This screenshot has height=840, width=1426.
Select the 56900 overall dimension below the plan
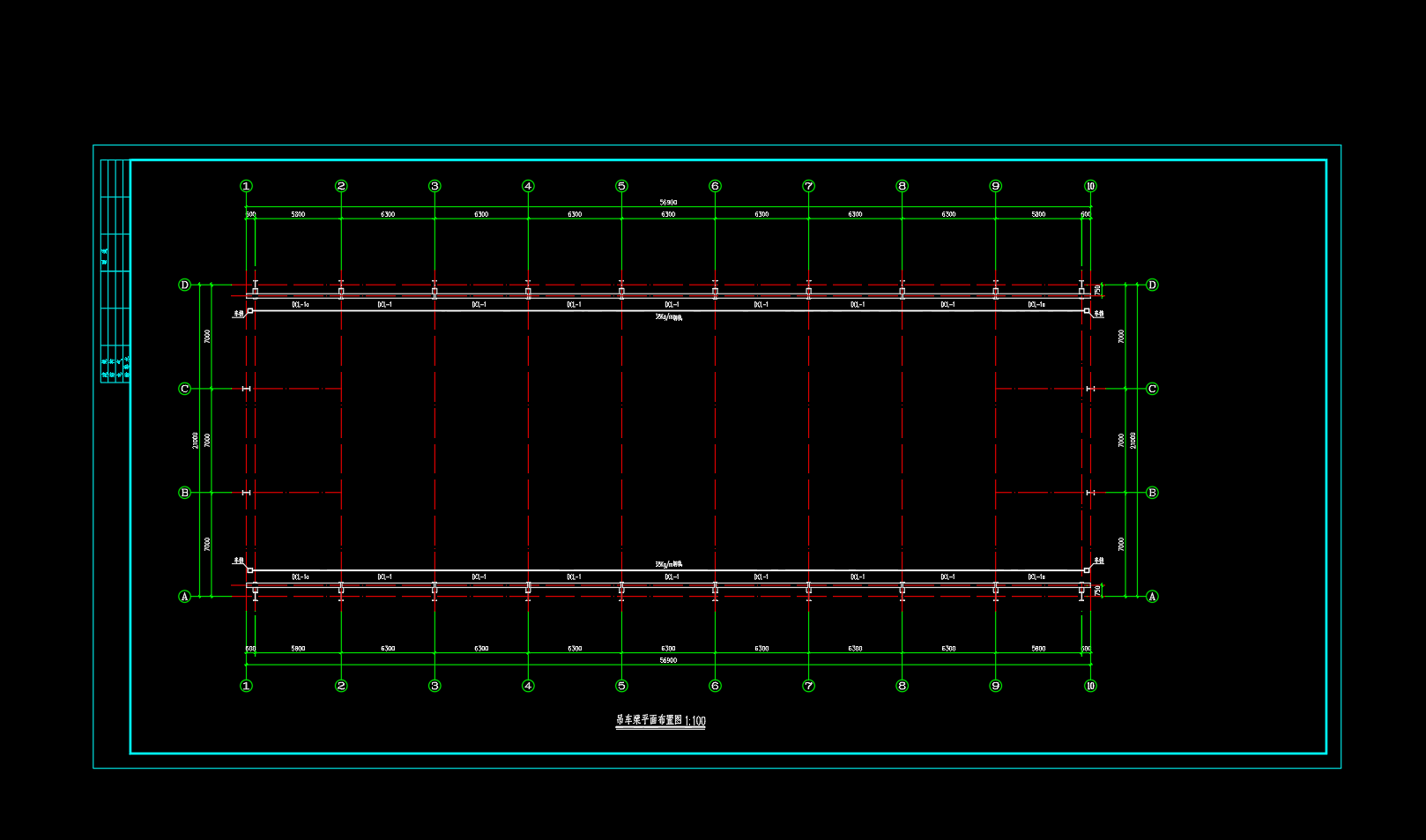coord(668,660)
